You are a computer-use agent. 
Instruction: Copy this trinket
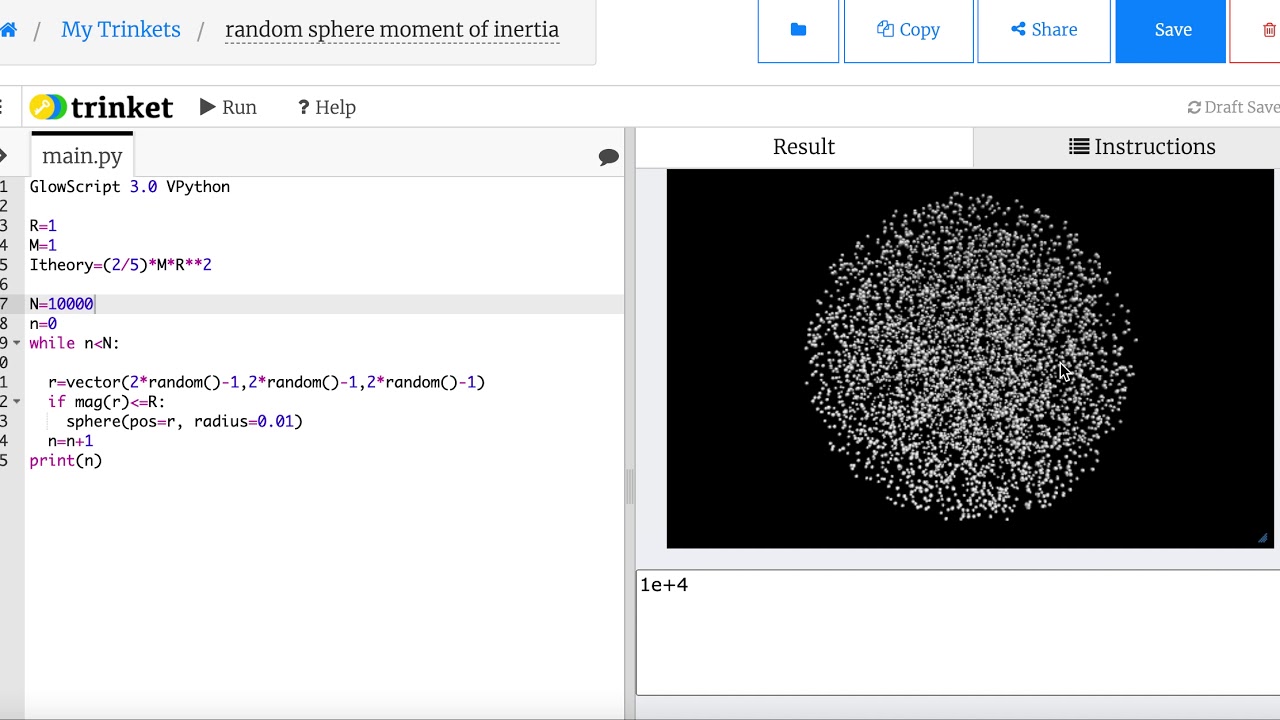tap(908, 30)
